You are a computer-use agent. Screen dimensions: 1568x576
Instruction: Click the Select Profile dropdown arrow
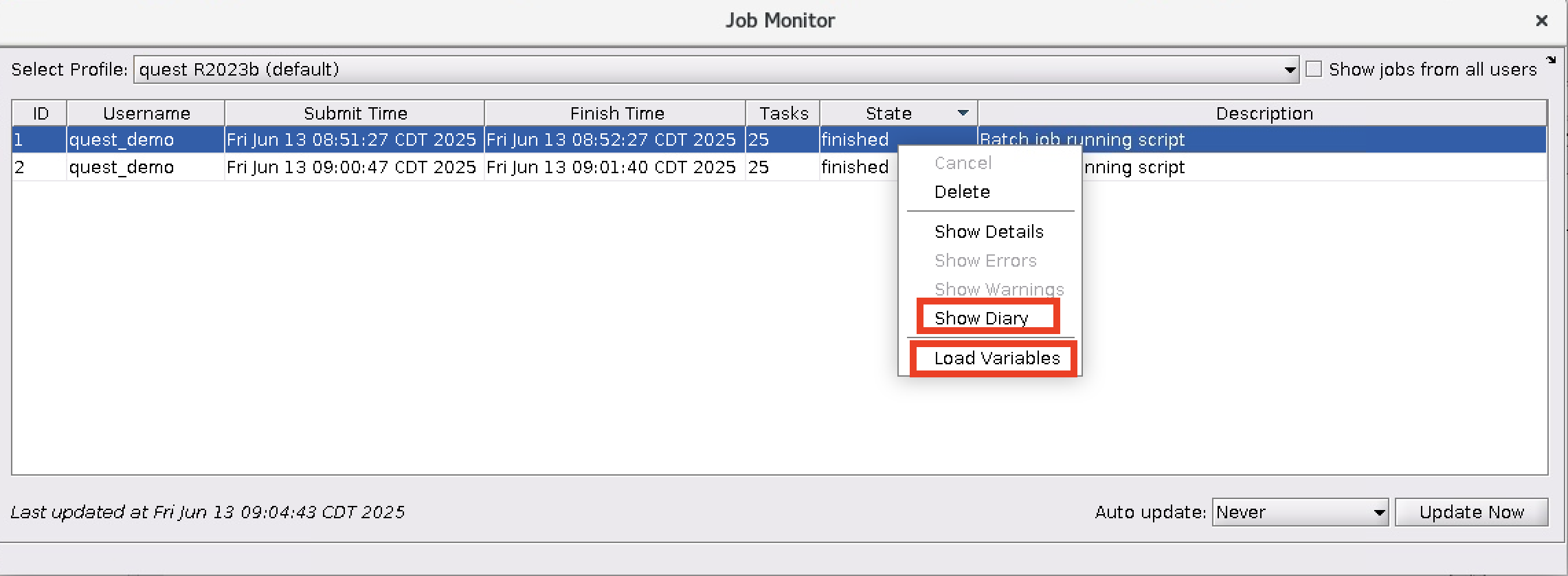click(1289, 69)
